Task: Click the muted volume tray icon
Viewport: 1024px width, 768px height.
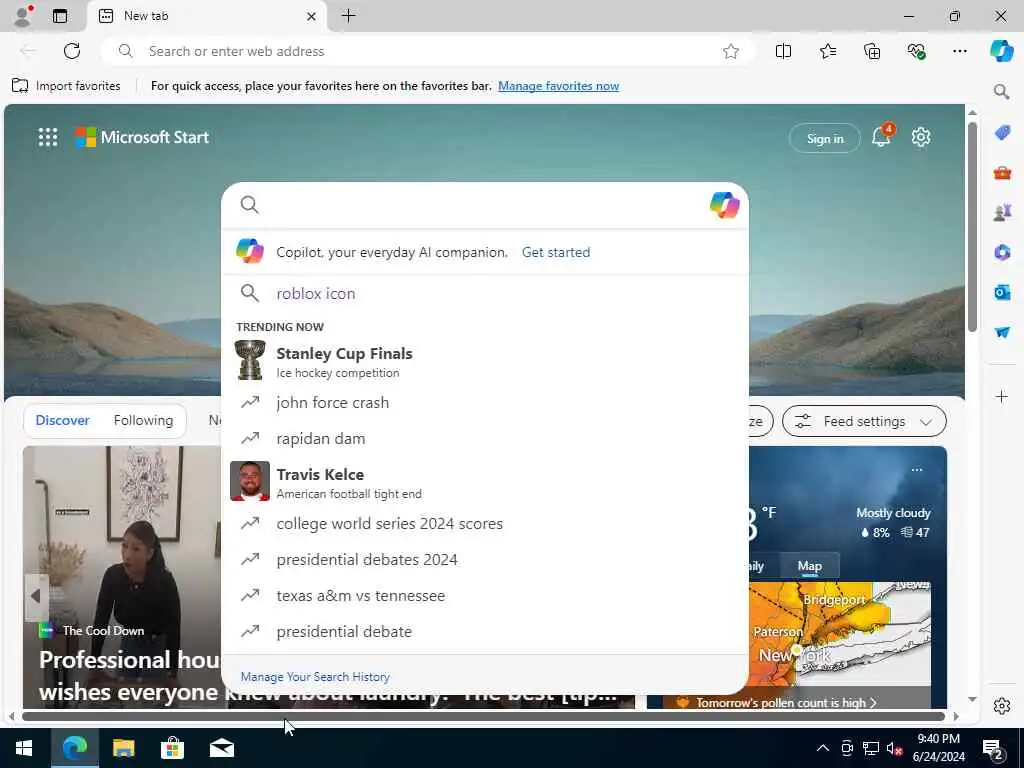Action: pos(894,748)
